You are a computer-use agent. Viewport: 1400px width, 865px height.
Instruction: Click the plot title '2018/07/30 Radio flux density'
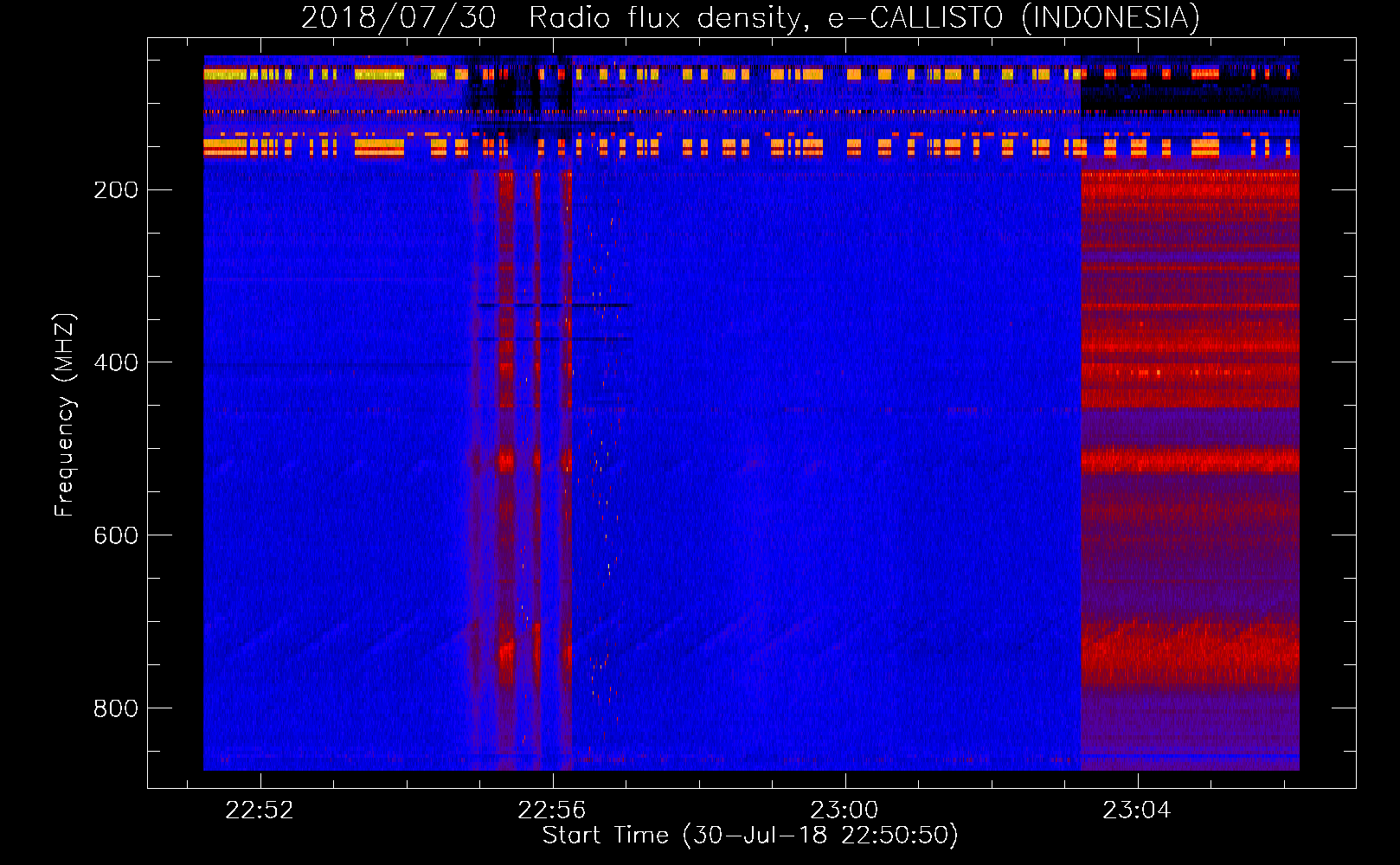tap(751, 17)
